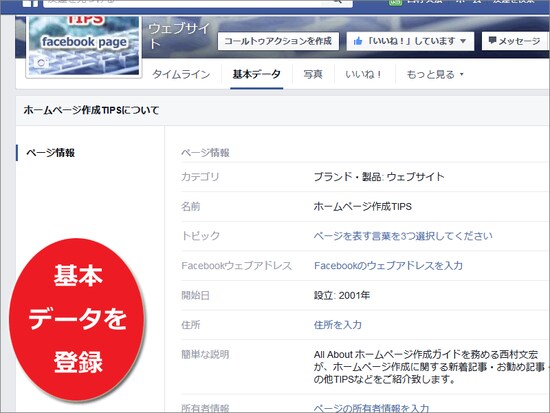Click ページを表す言葉を3つ選択してください link
The image size is (550, 413).
coord(403,236)
